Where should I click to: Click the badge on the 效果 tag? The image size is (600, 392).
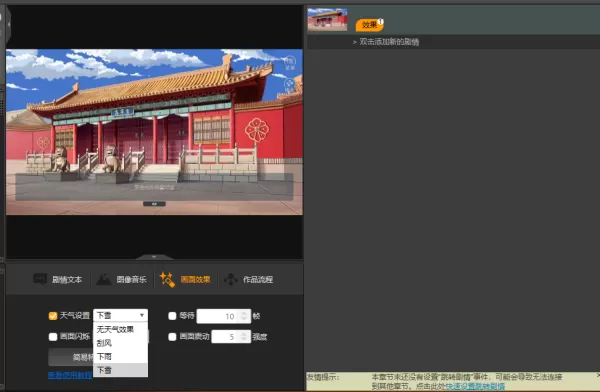[x=381, y=21]
